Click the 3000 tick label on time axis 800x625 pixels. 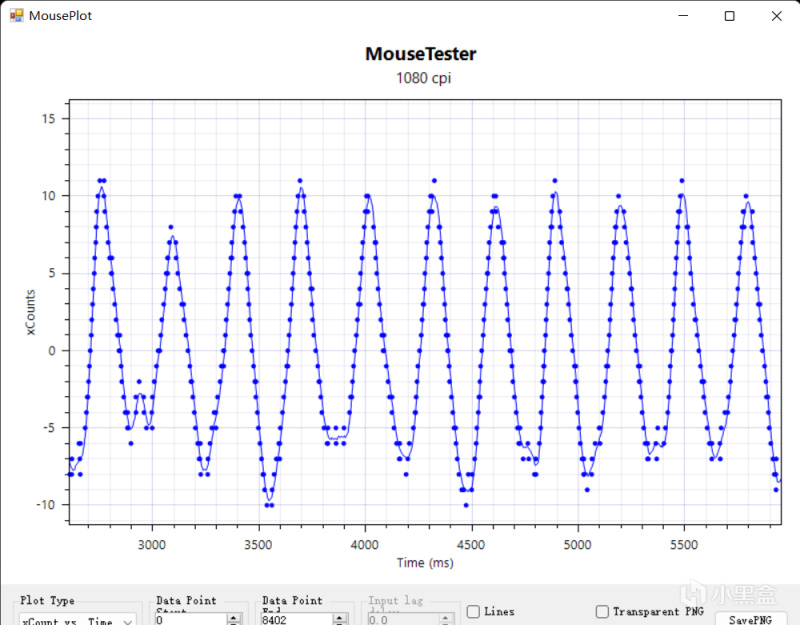click(152, 545)
